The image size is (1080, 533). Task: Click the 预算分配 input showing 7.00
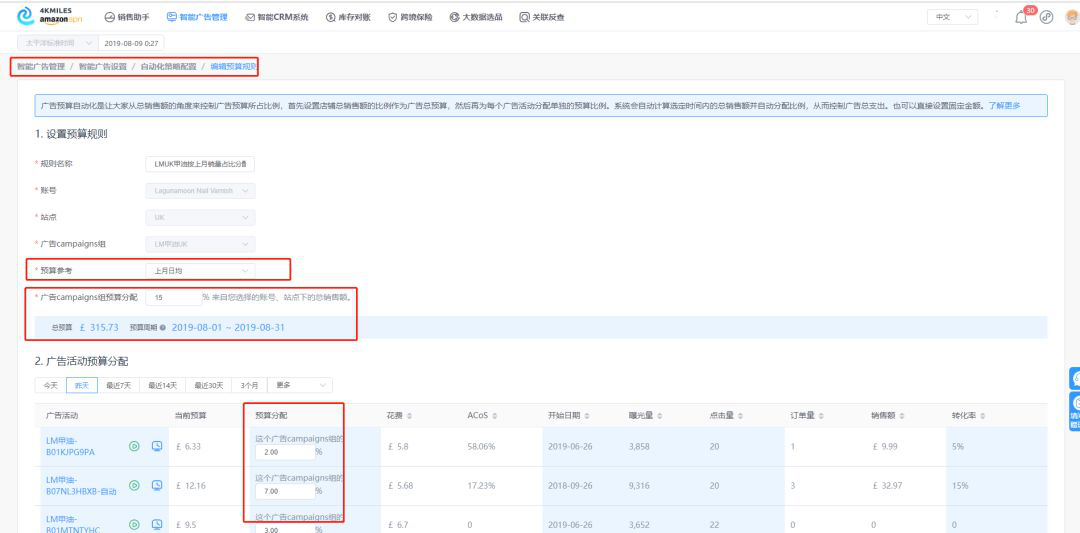point(284,492)
